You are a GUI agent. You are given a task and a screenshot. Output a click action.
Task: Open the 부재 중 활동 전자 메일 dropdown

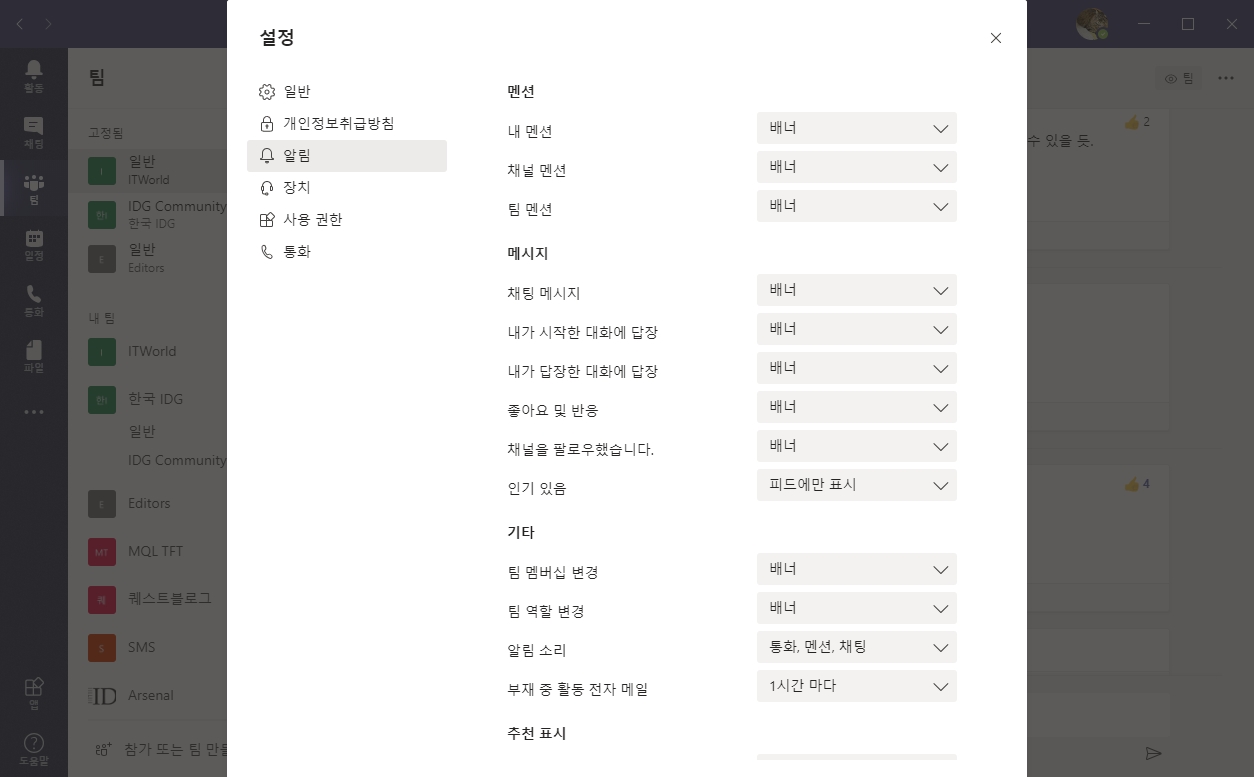pos(856,686)
